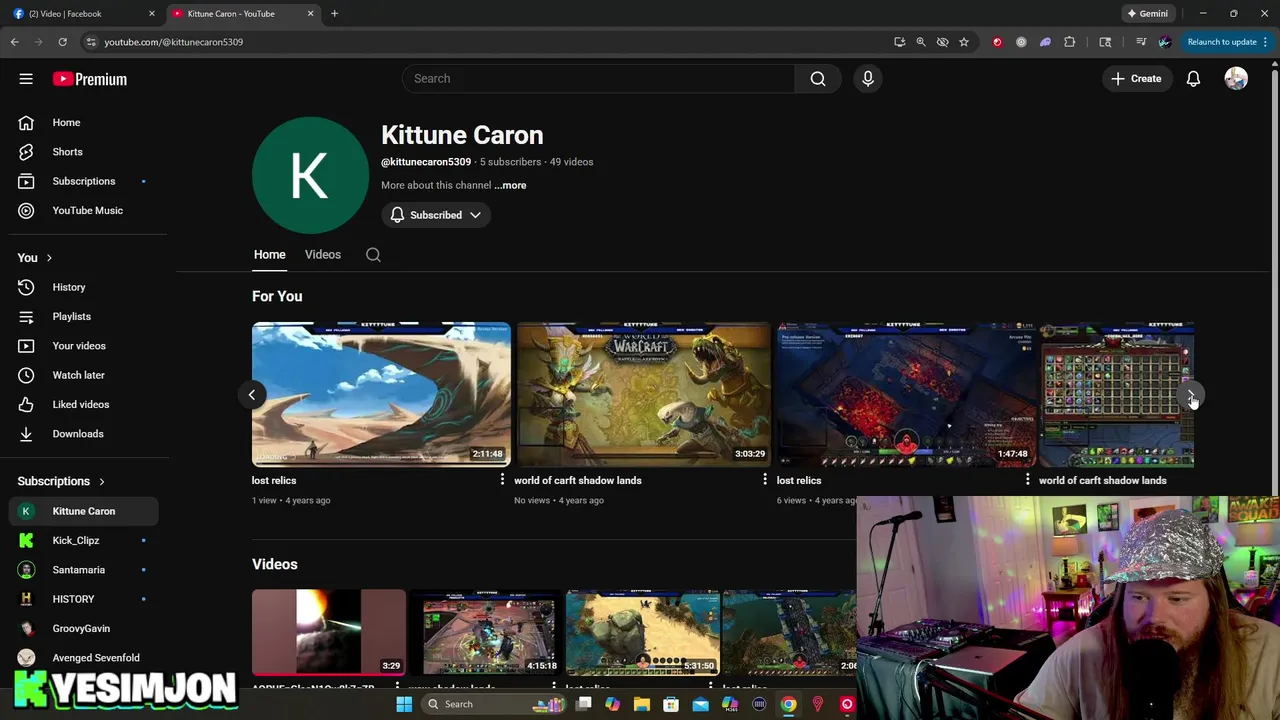Open YouTube Music from the sidebar

coord(84,210)
